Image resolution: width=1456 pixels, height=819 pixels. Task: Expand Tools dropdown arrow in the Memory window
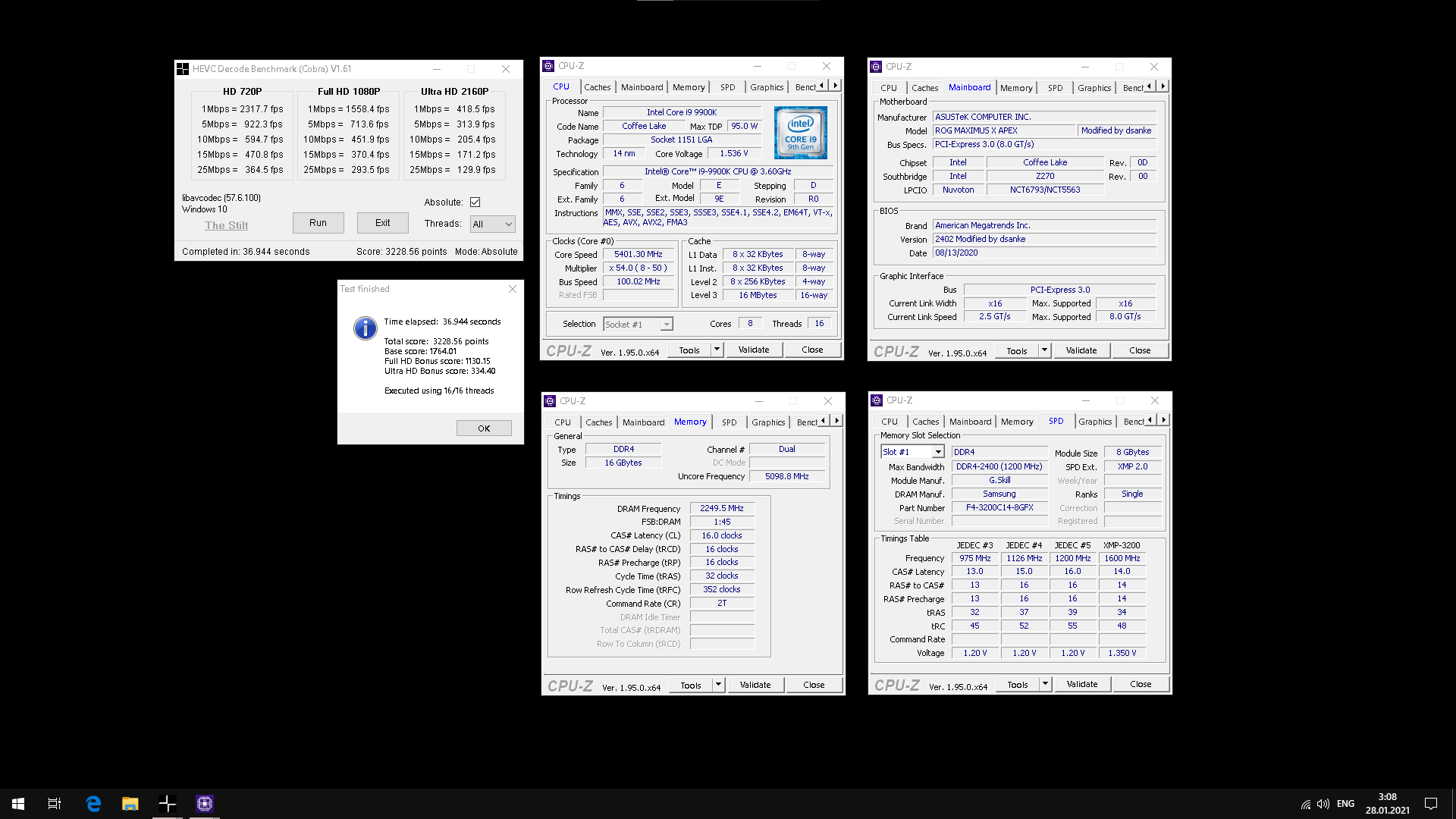[x=718, y=685]
